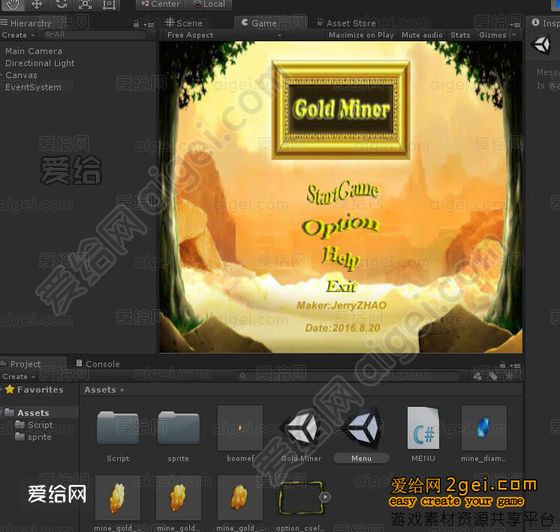Image resolution: width=560 pixels, height=532 pixels.
Task: Open the Hierarchy panel options menu
Action: [149, 25]
